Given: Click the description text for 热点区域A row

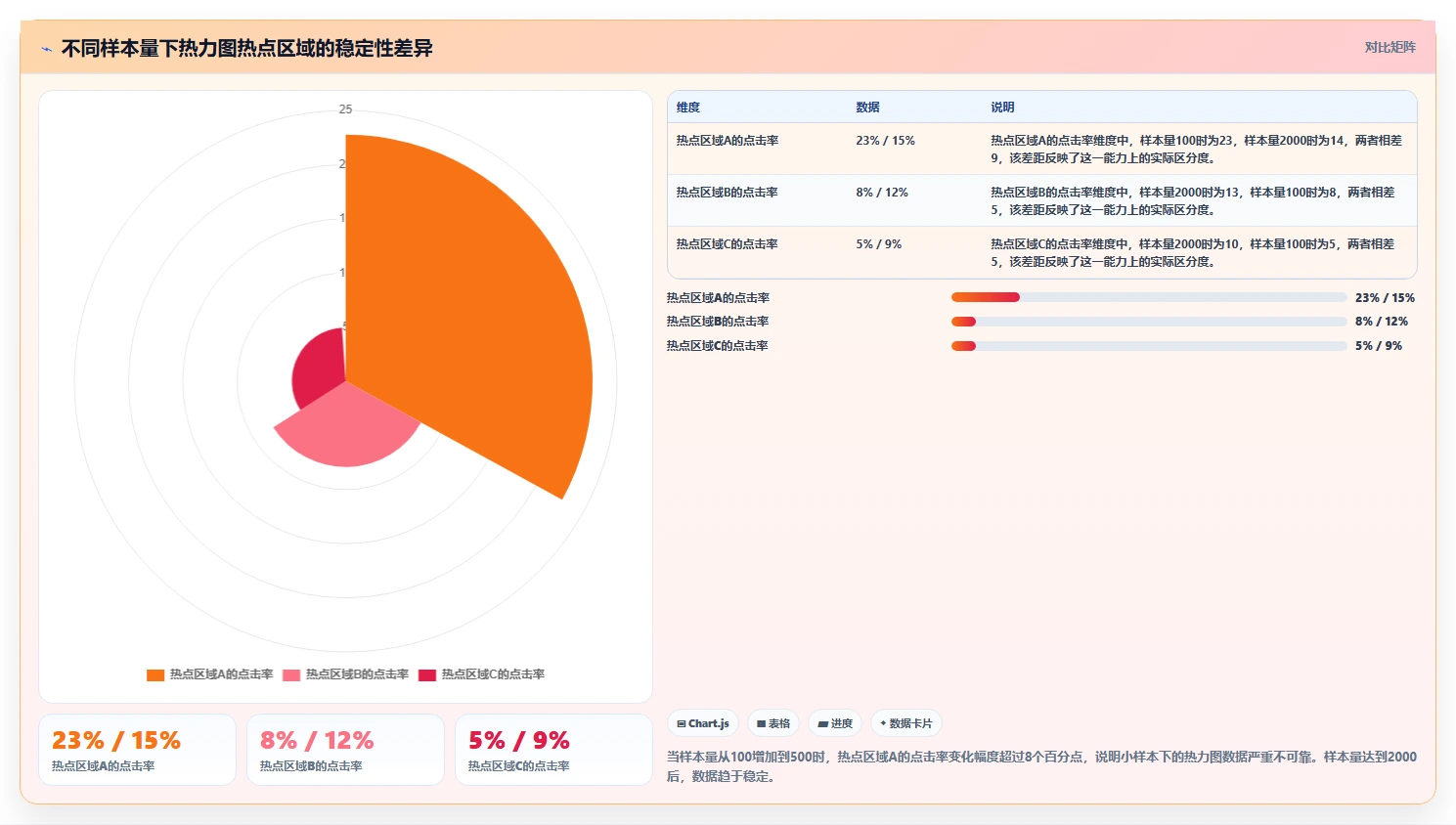Looking at the screenshot, I should coord(1196,150).
